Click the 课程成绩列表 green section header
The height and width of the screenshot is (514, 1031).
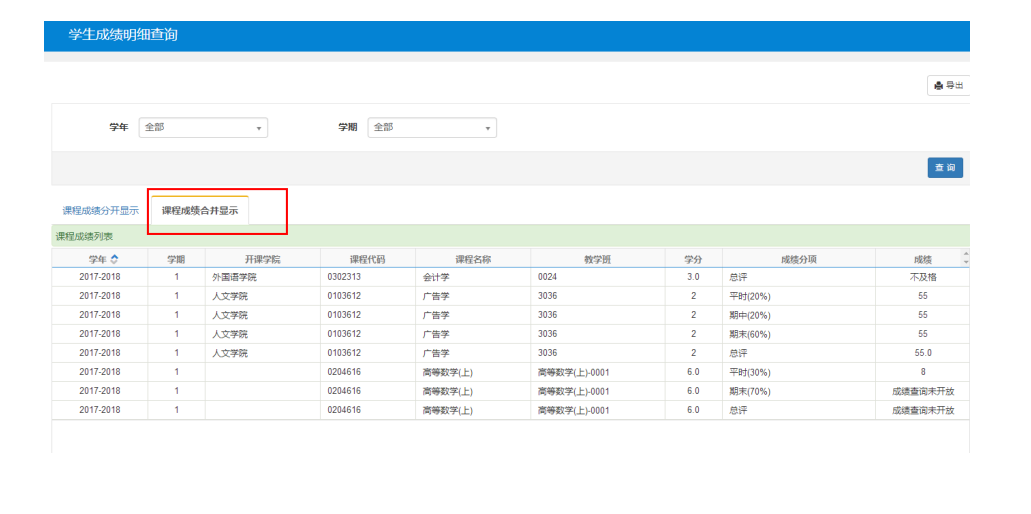click(x=84, y=237)
